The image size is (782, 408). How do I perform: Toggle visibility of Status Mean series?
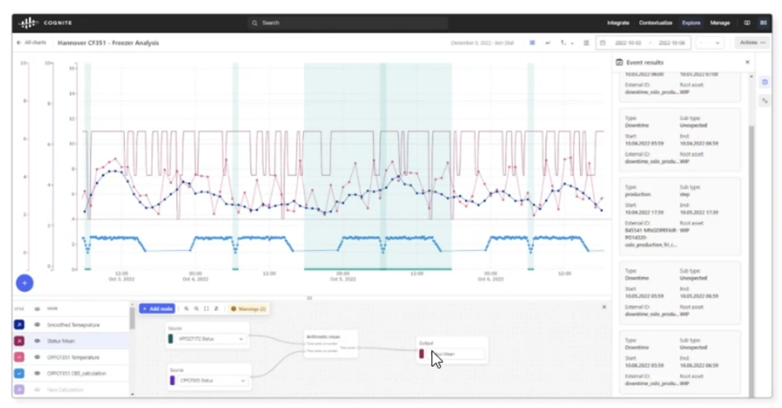click(38, 341)
